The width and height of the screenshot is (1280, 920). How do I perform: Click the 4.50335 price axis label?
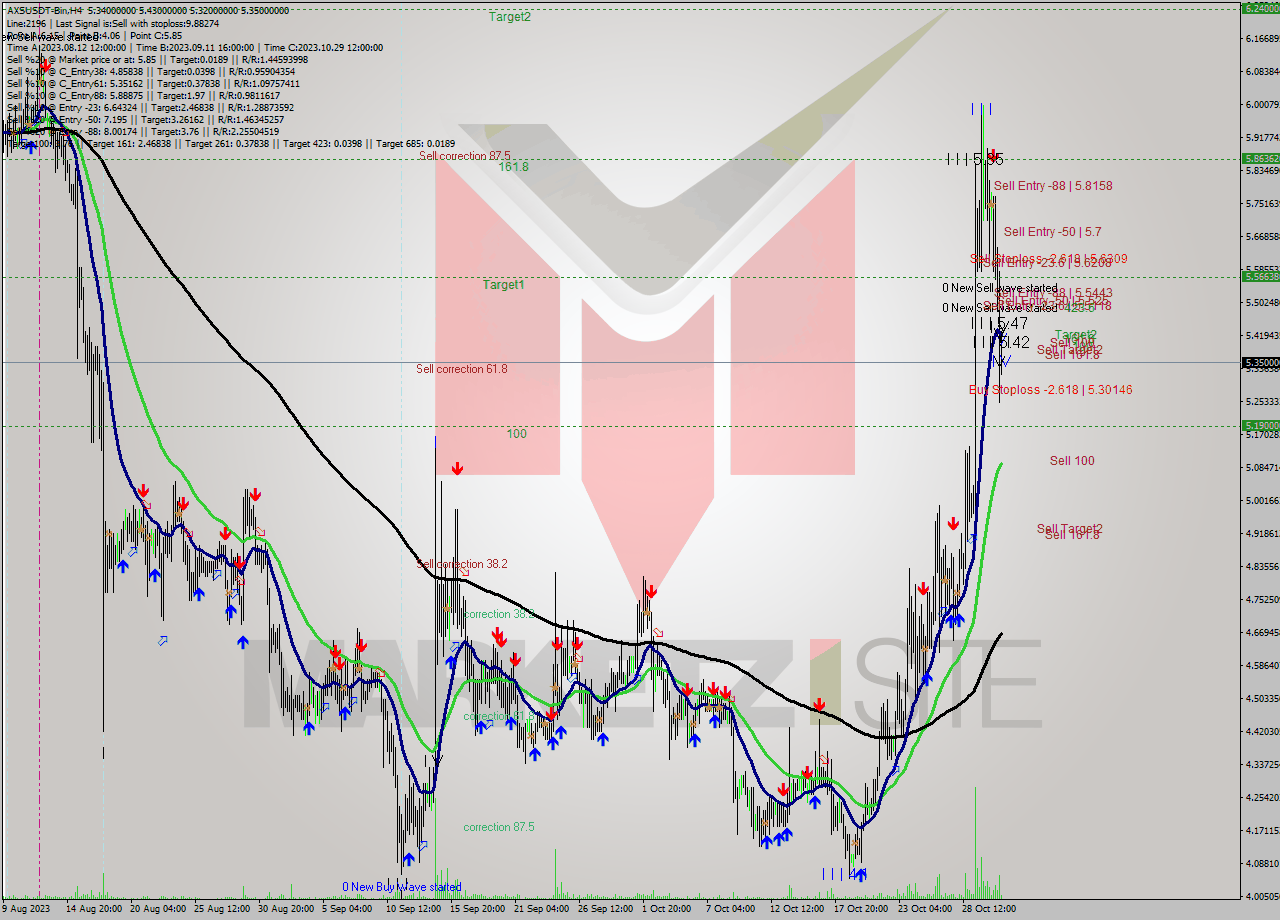[x=1262, y=698]
